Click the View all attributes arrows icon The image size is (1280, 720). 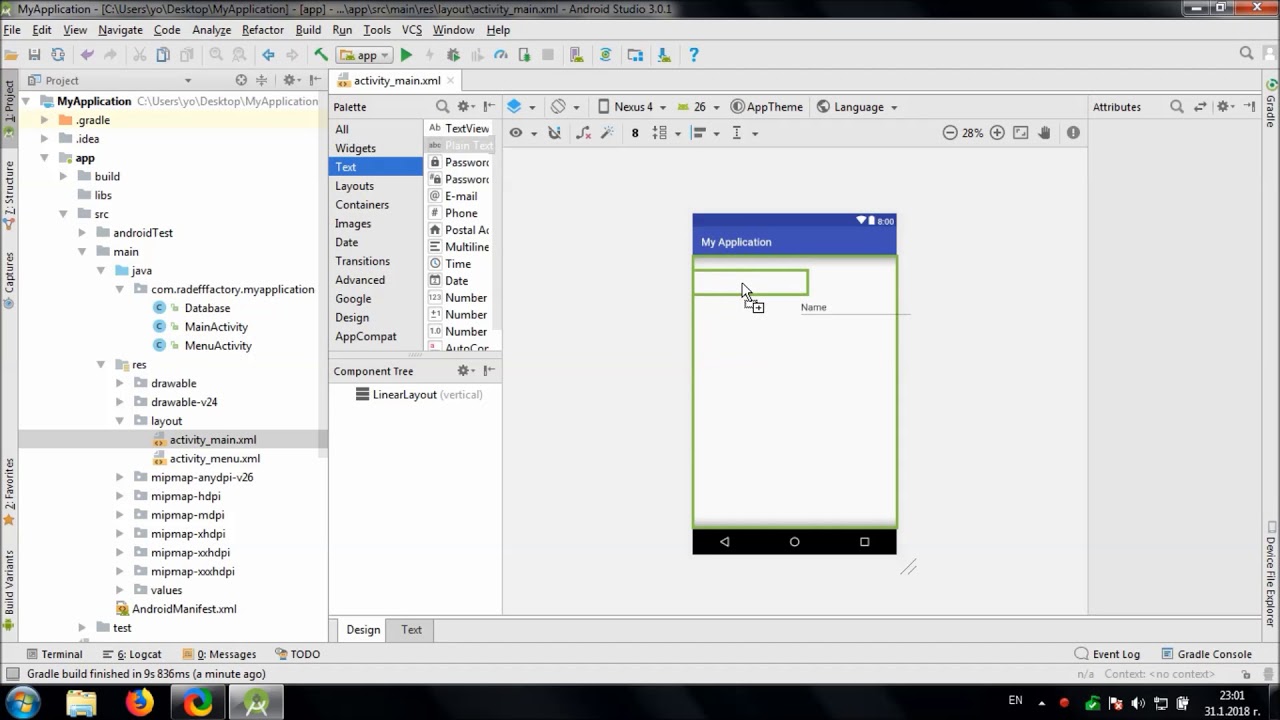(x=1200, y=106)
